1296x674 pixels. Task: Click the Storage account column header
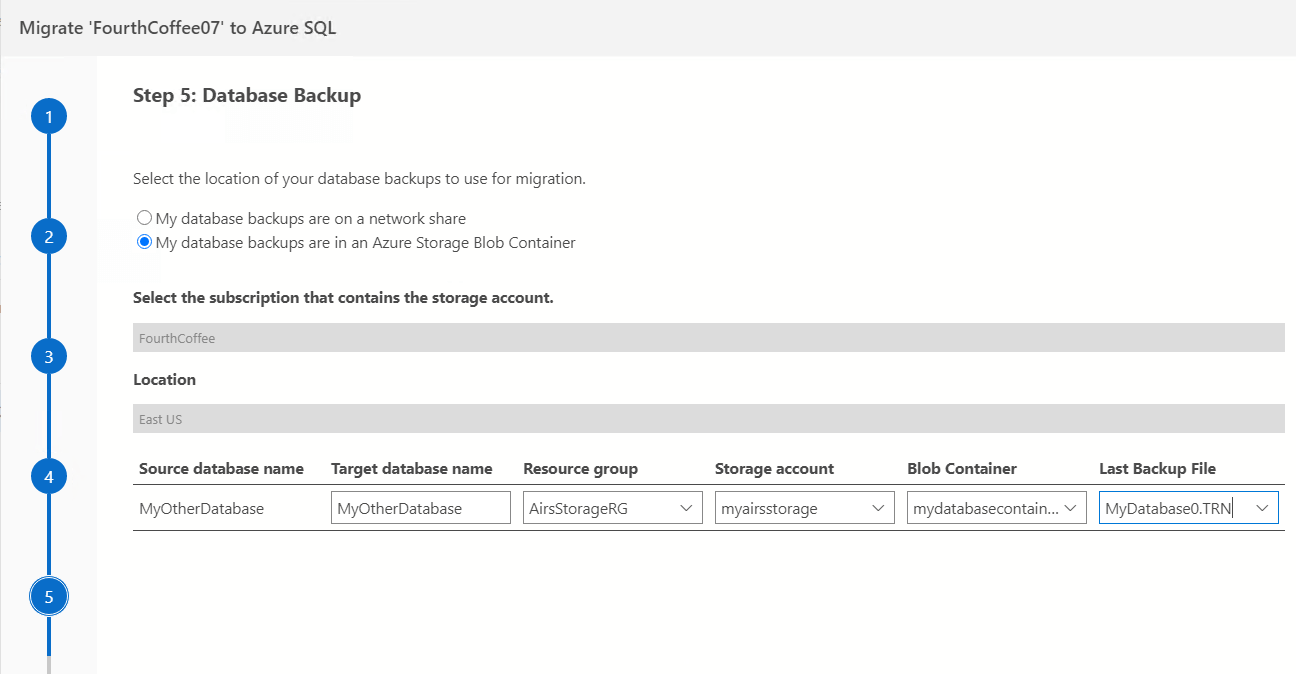774,468
